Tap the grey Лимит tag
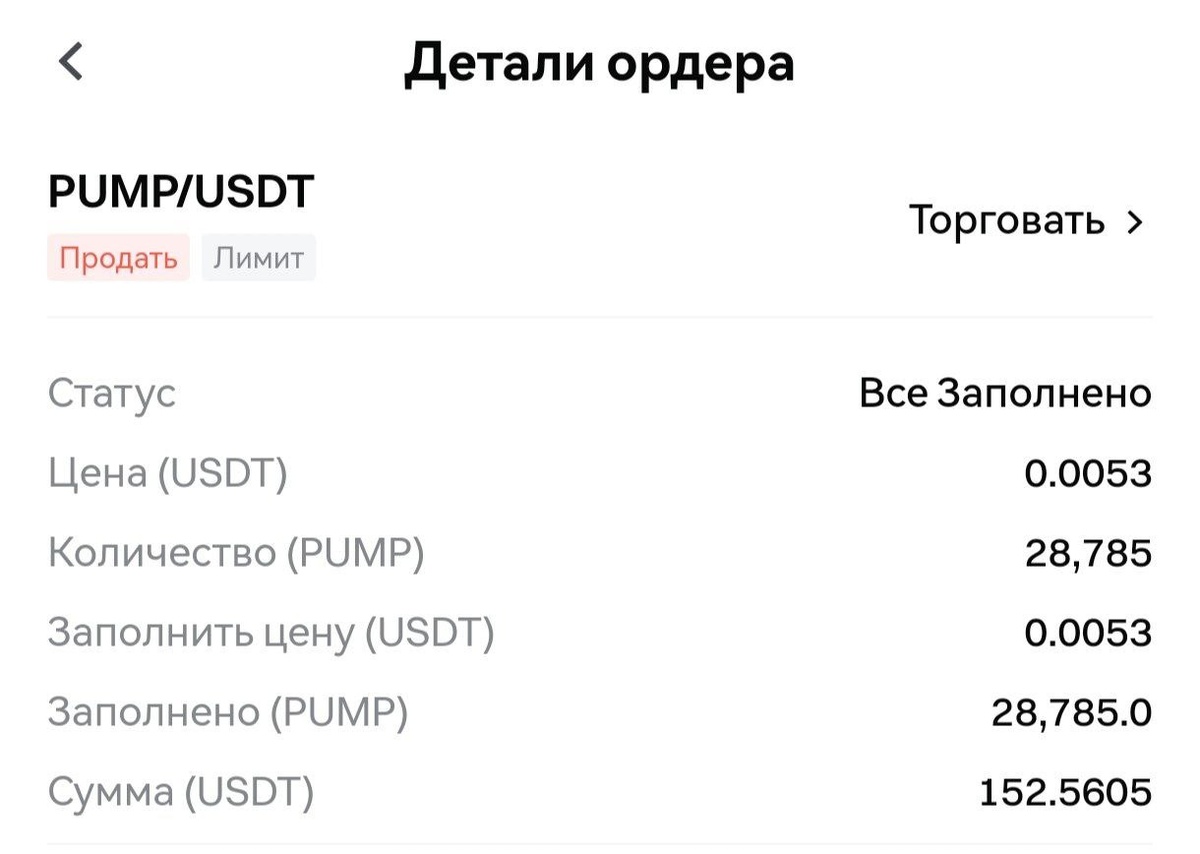Image resolution: width=1200 pixels, height=854 pixels. coord(258,258)
